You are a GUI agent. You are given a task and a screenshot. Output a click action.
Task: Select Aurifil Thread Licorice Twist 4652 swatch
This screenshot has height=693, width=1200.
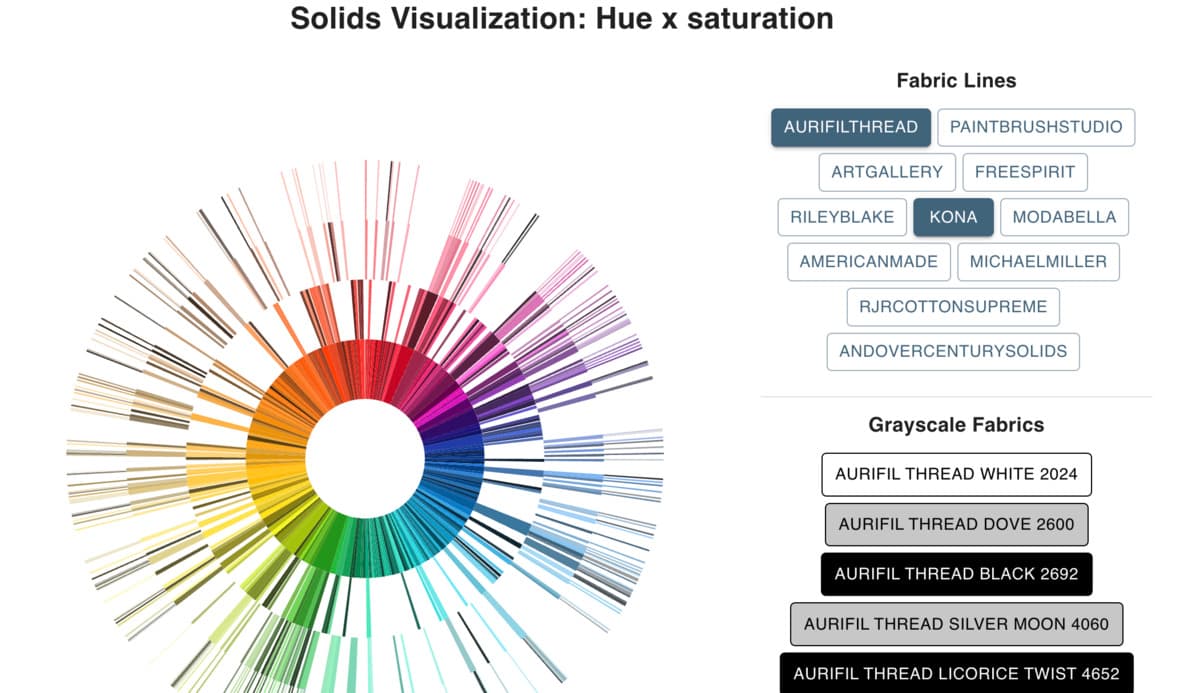point(956,673)
